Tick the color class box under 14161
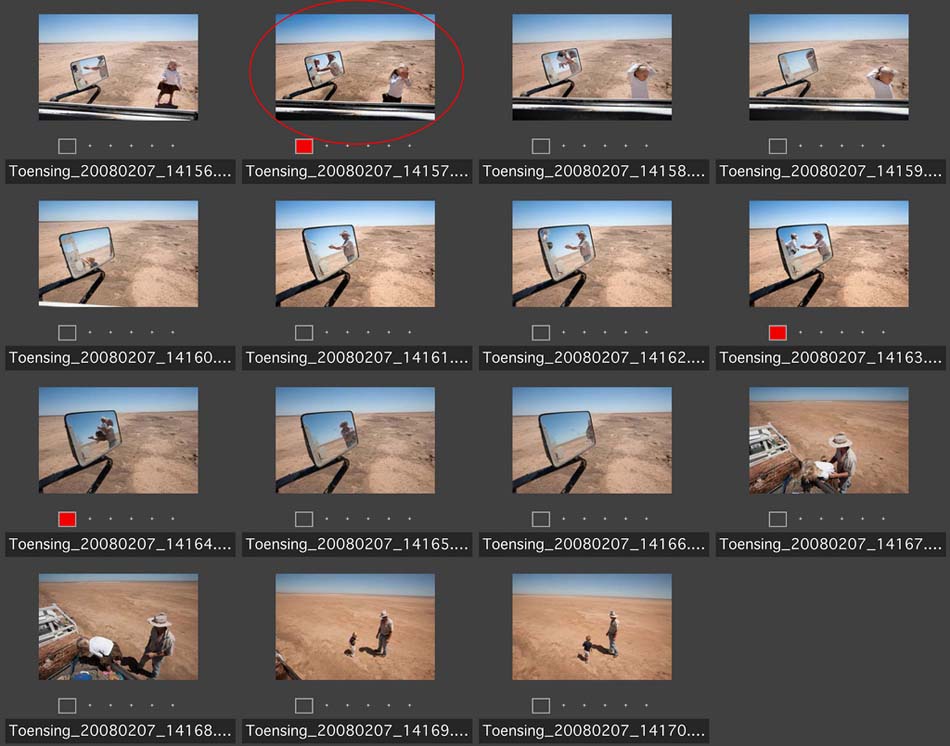This screenshot has height=746, width=950. click(x=304, y=333)
